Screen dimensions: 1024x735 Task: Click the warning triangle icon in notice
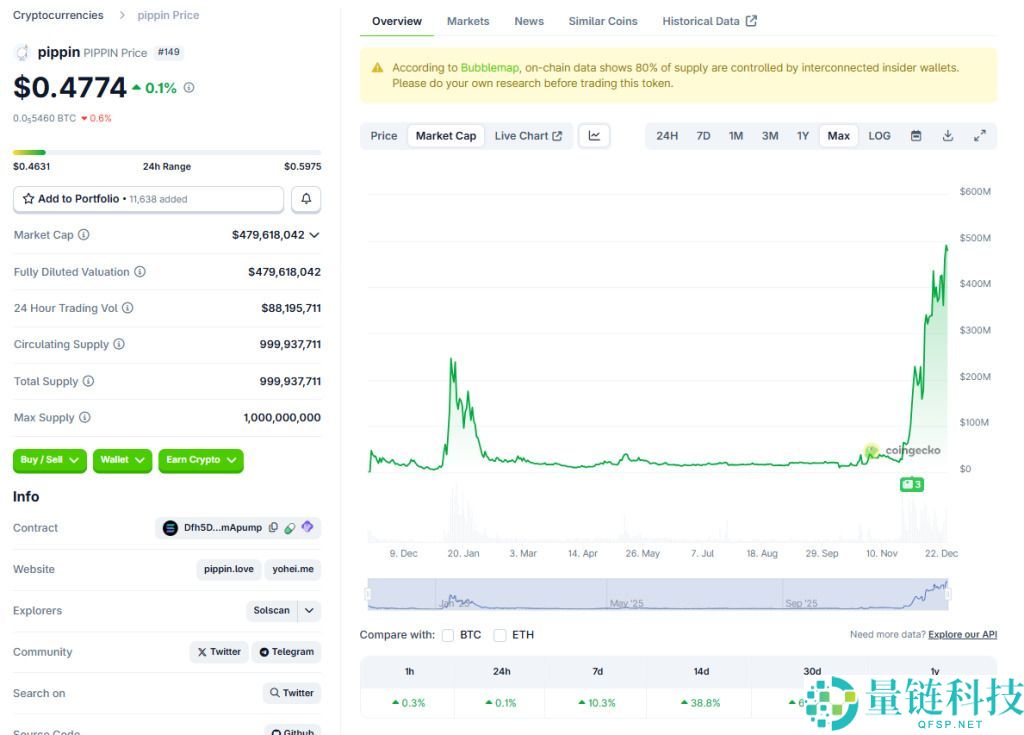(377, 68)
